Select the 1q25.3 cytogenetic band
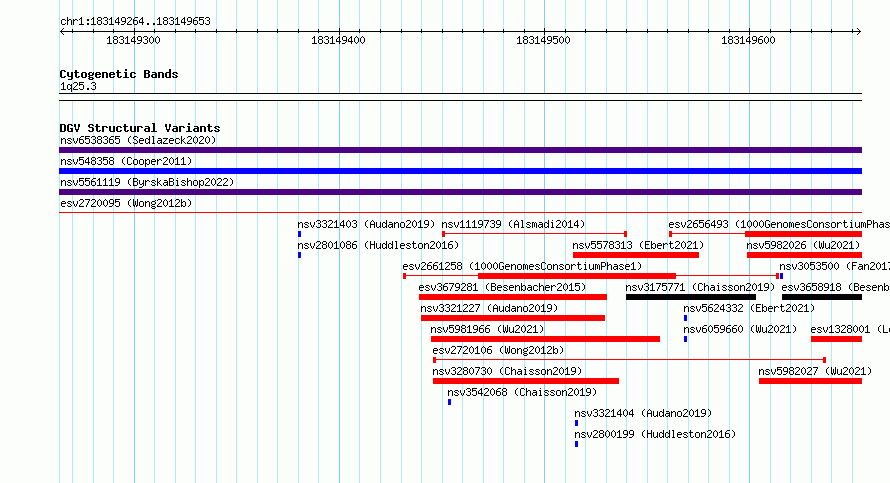The height and width of the screenshot is (483, 890). click(x=460, y=97)
